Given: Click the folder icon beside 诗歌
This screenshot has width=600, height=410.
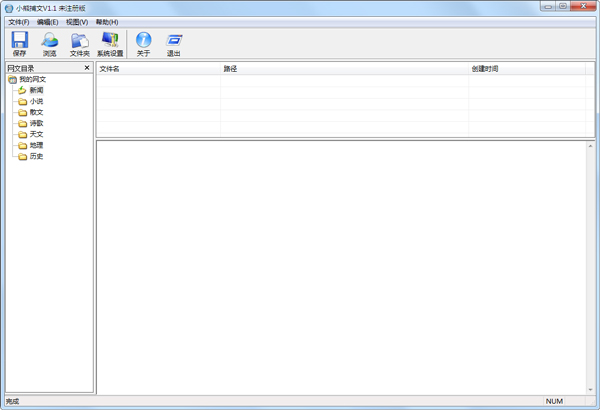Looking at the screenshot, I should (x=23, y=124).
